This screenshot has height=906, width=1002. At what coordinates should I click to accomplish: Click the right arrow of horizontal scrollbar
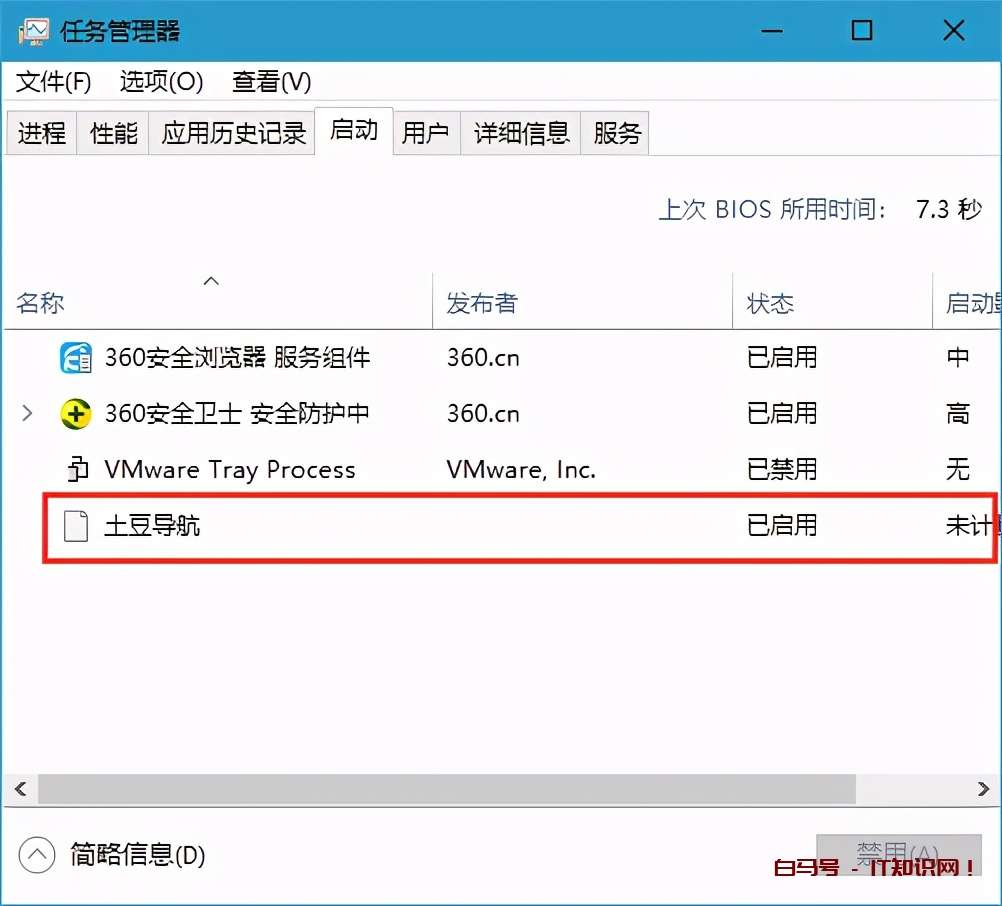(984, 789)
